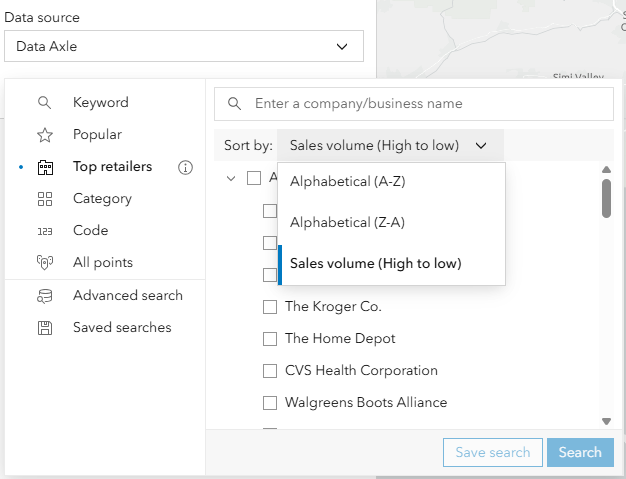Click the search icon in the business name field
626x479 pixels.
(x=234, y=104)
